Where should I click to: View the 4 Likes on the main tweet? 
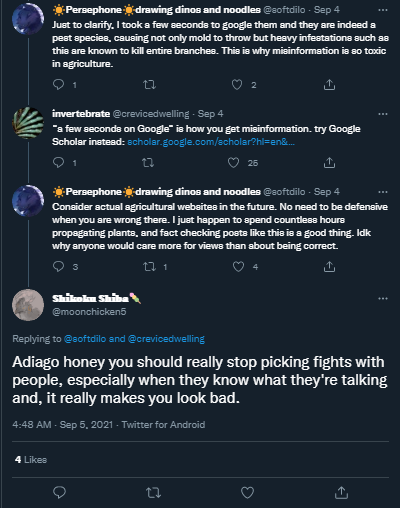pos(31,460)
